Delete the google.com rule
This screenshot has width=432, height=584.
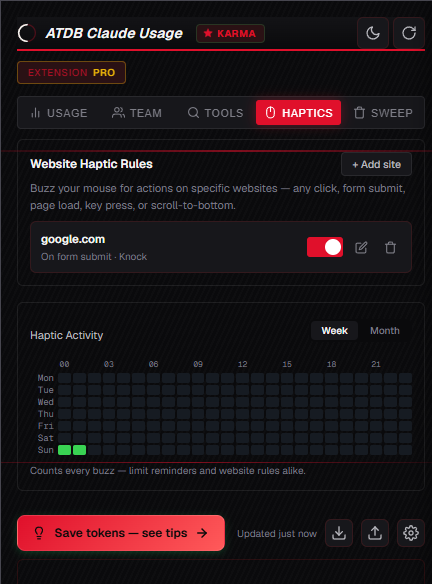click(x=390, y=247)
